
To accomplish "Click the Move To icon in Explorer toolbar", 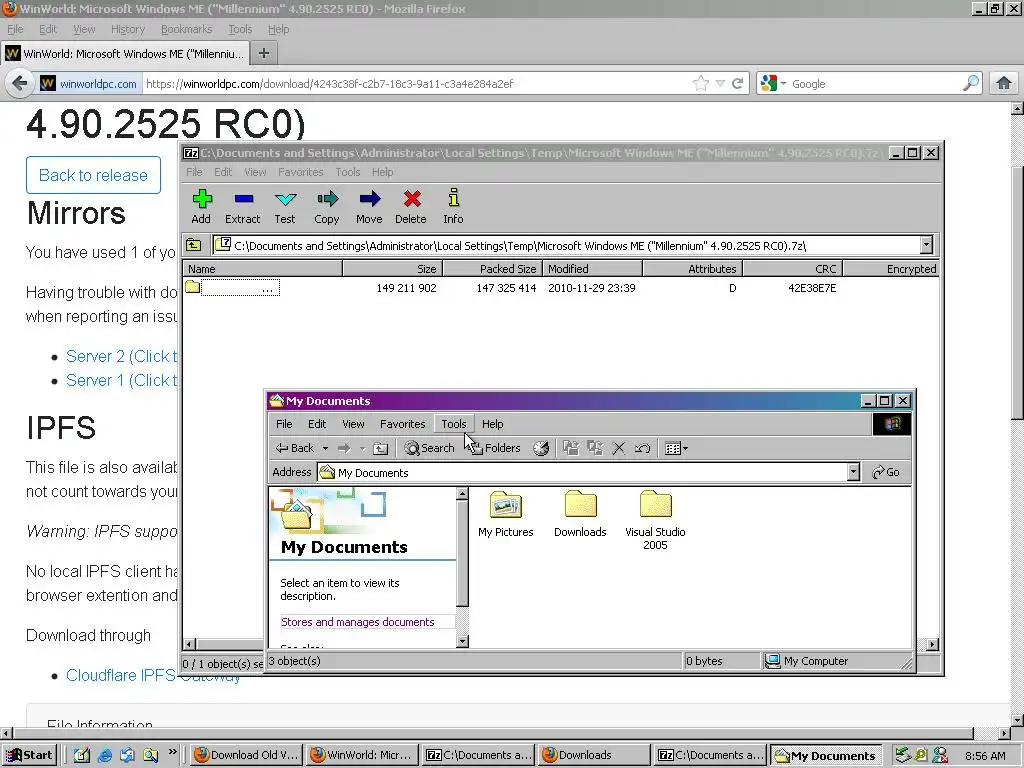I will point(571,448).
